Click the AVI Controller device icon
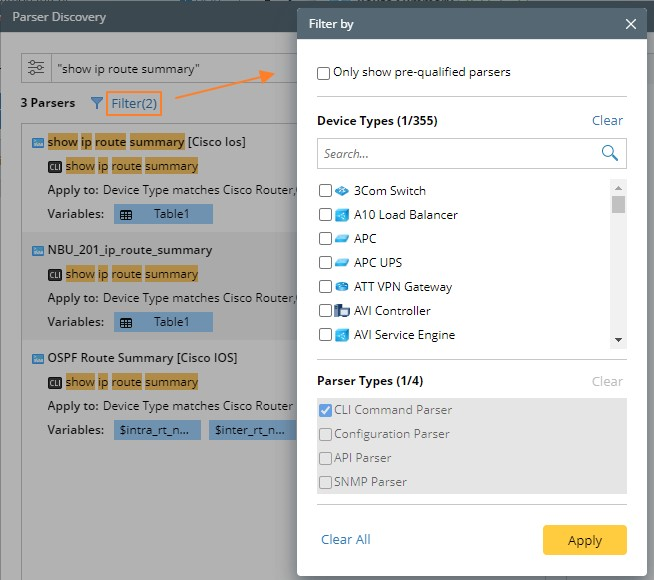654x580 pixels. click(342, 311)
